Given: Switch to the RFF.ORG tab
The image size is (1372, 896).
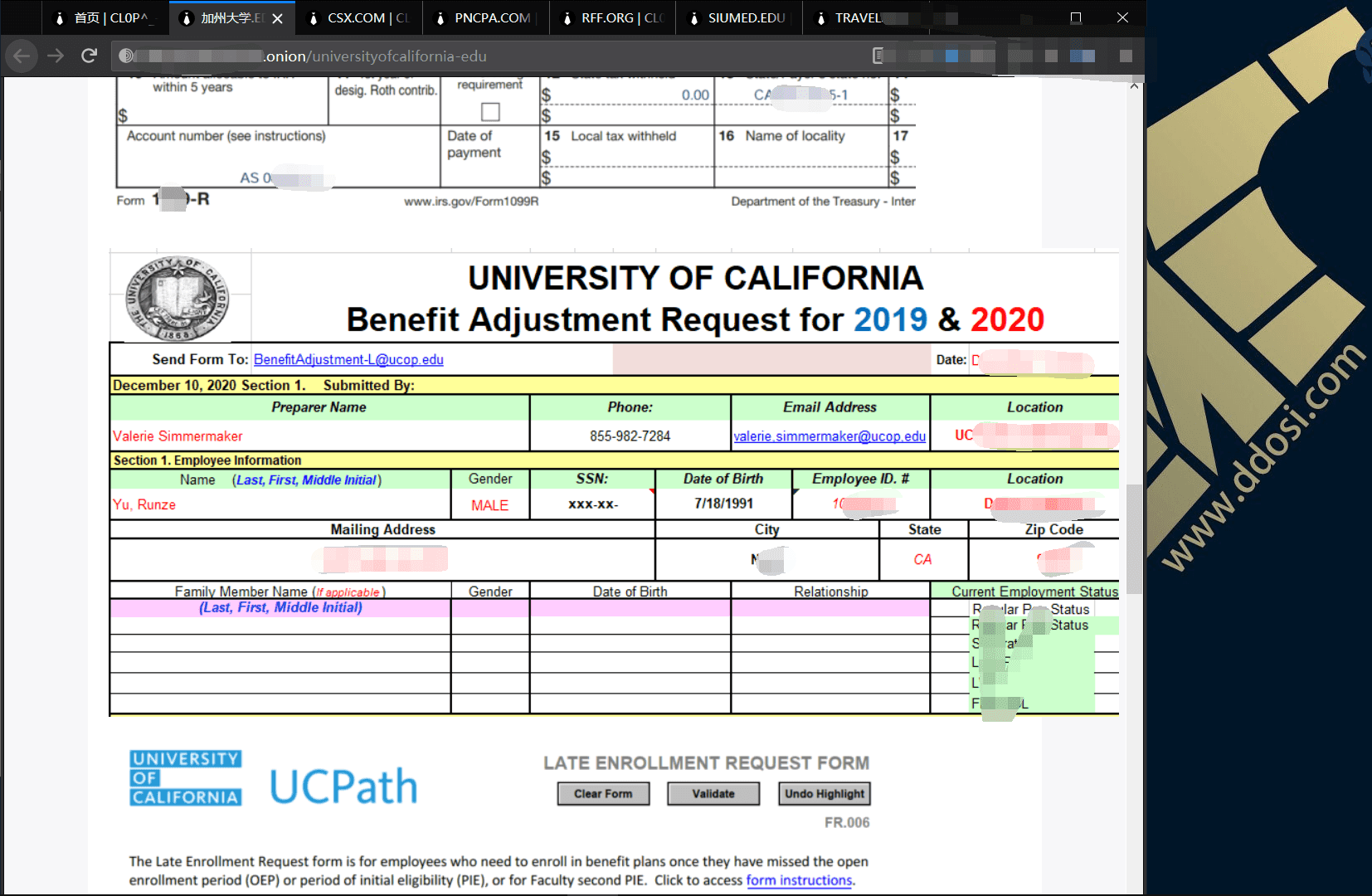Looking at the screenshot, I should (612, 18).
